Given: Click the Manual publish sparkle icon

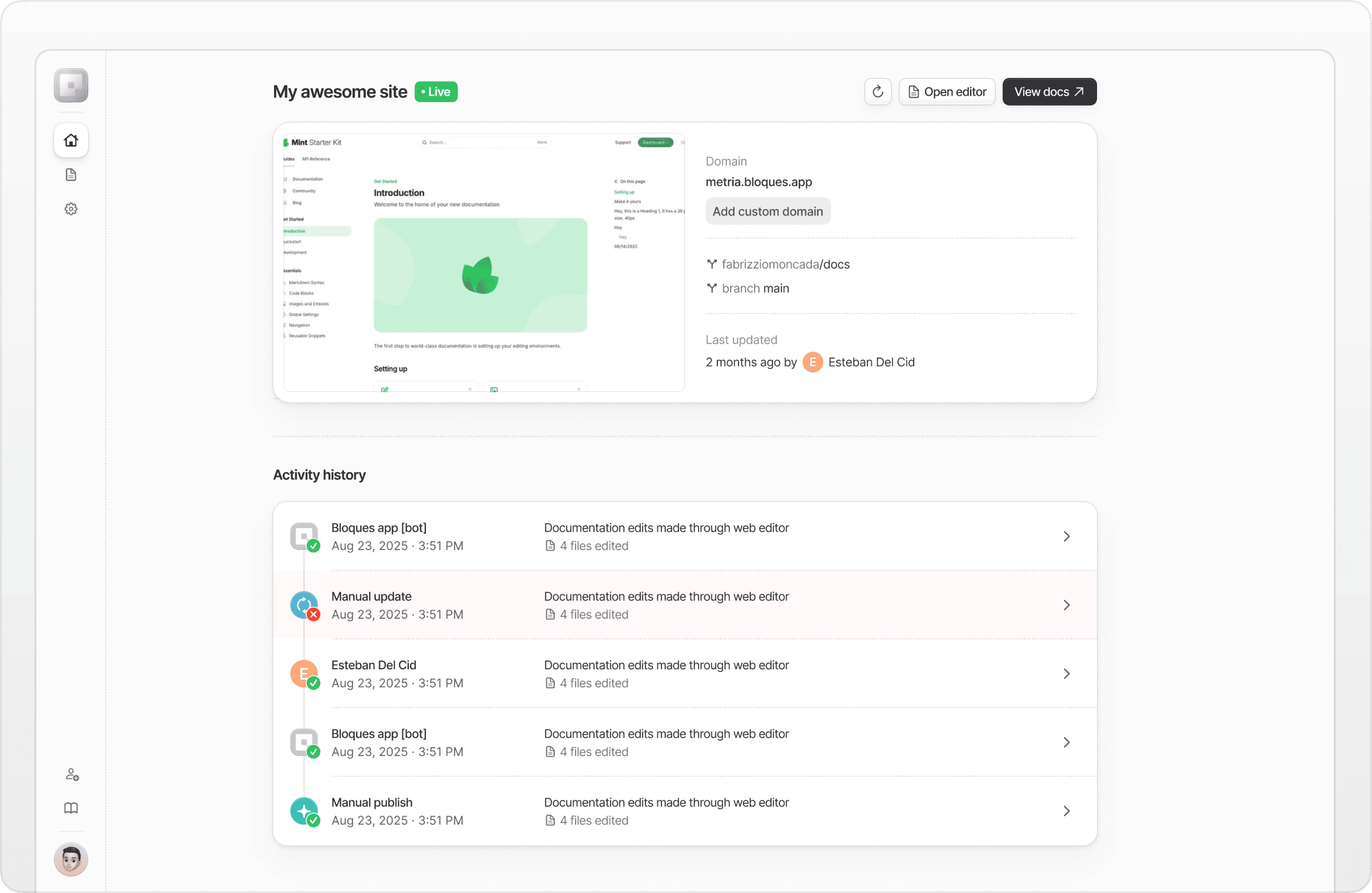Looking at the screenshot, I should (304, 810).
